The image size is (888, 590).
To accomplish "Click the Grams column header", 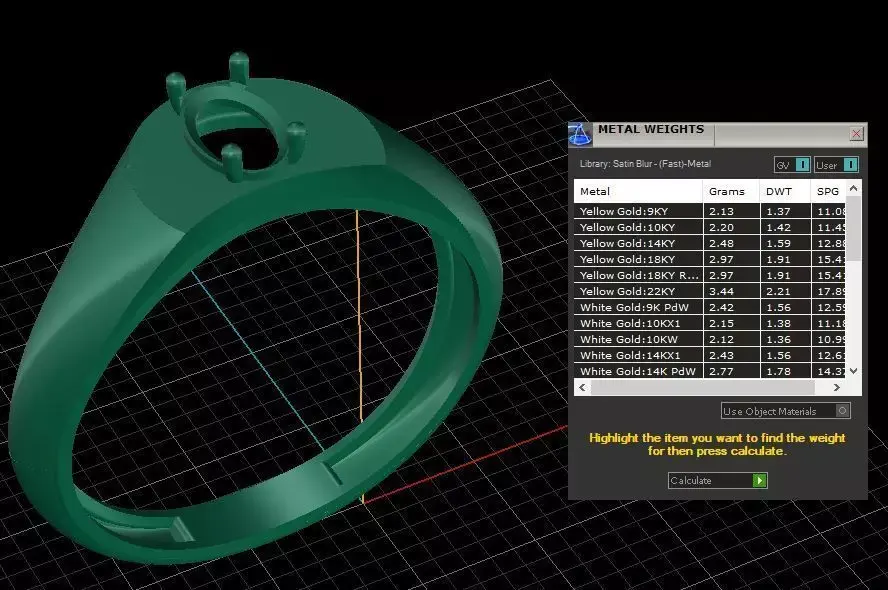I will 731,191.
